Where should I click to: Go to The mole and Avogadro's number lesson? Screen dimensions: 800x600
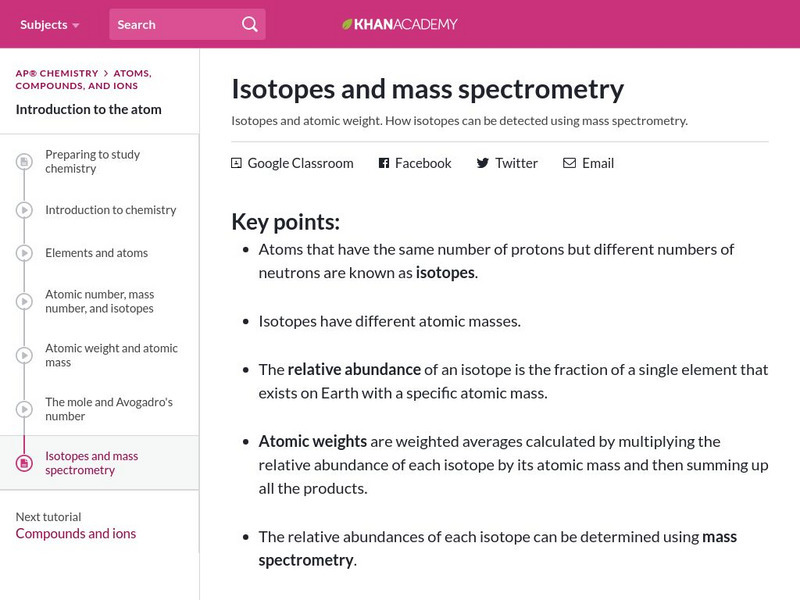[109, 409]
